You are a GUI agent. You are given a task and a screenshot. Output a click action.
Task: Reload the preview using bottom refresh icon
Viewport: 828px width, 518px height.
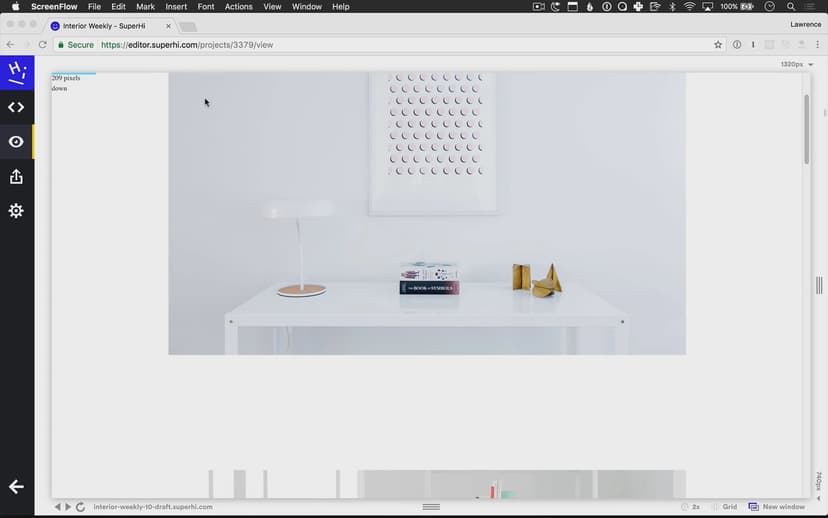(80, 507)
